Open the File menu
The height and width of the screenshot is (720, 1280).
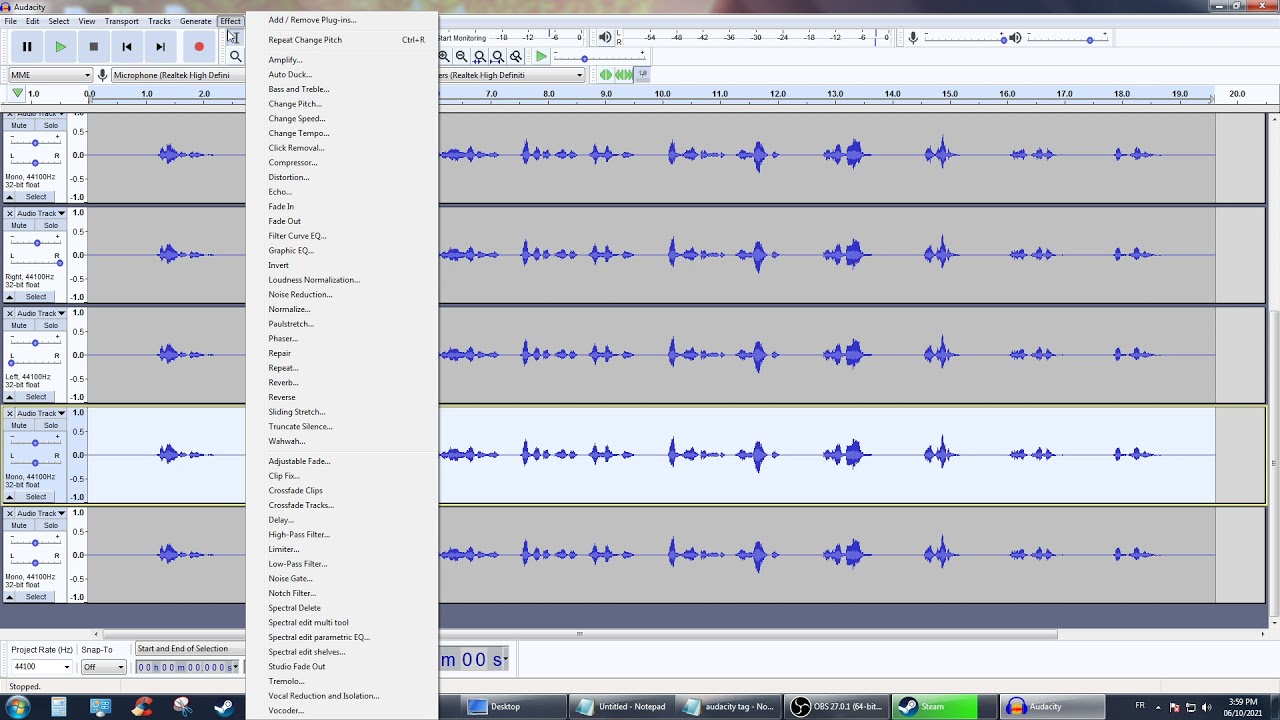click(10, 21)
